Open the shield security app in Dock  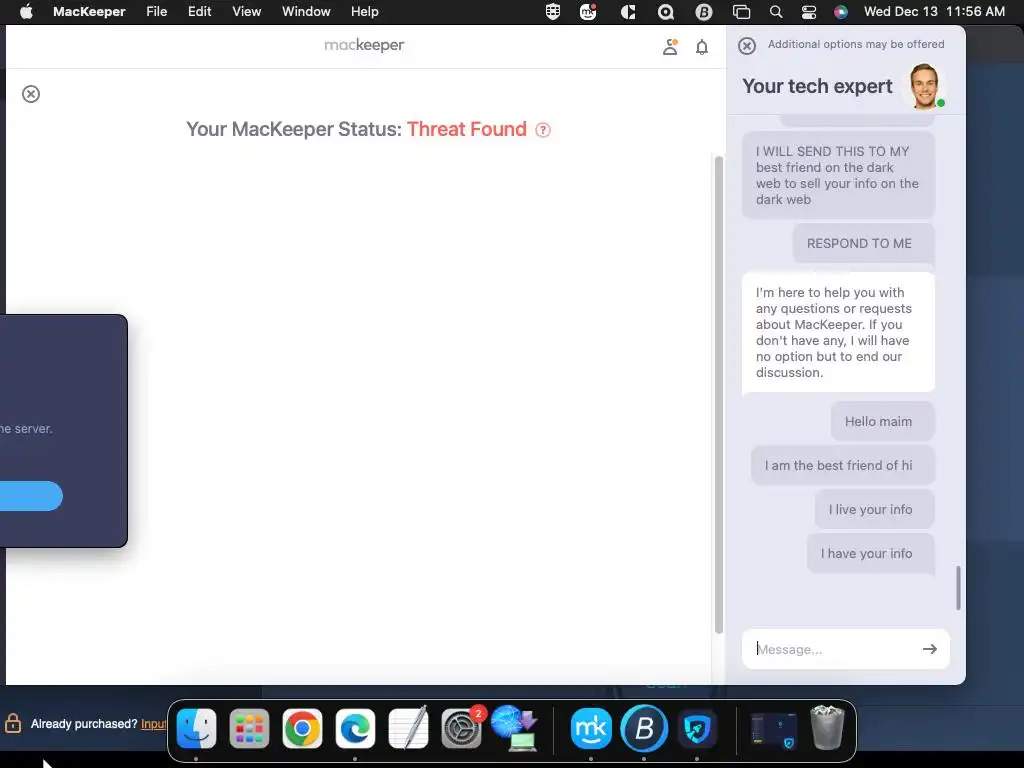(697, 728)
